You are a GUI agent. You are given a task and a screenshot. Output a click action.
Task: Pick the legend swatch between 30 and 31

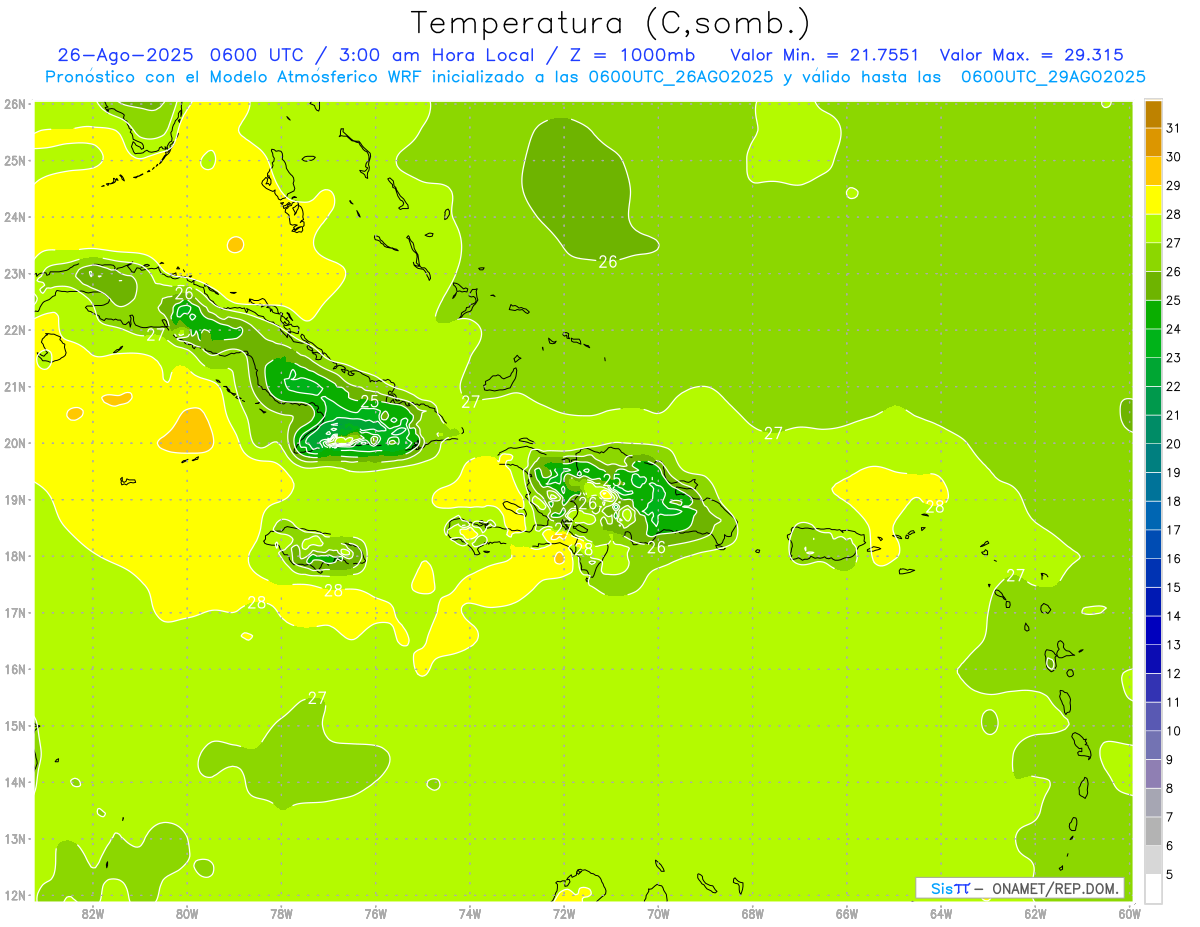coord(1153,142)
